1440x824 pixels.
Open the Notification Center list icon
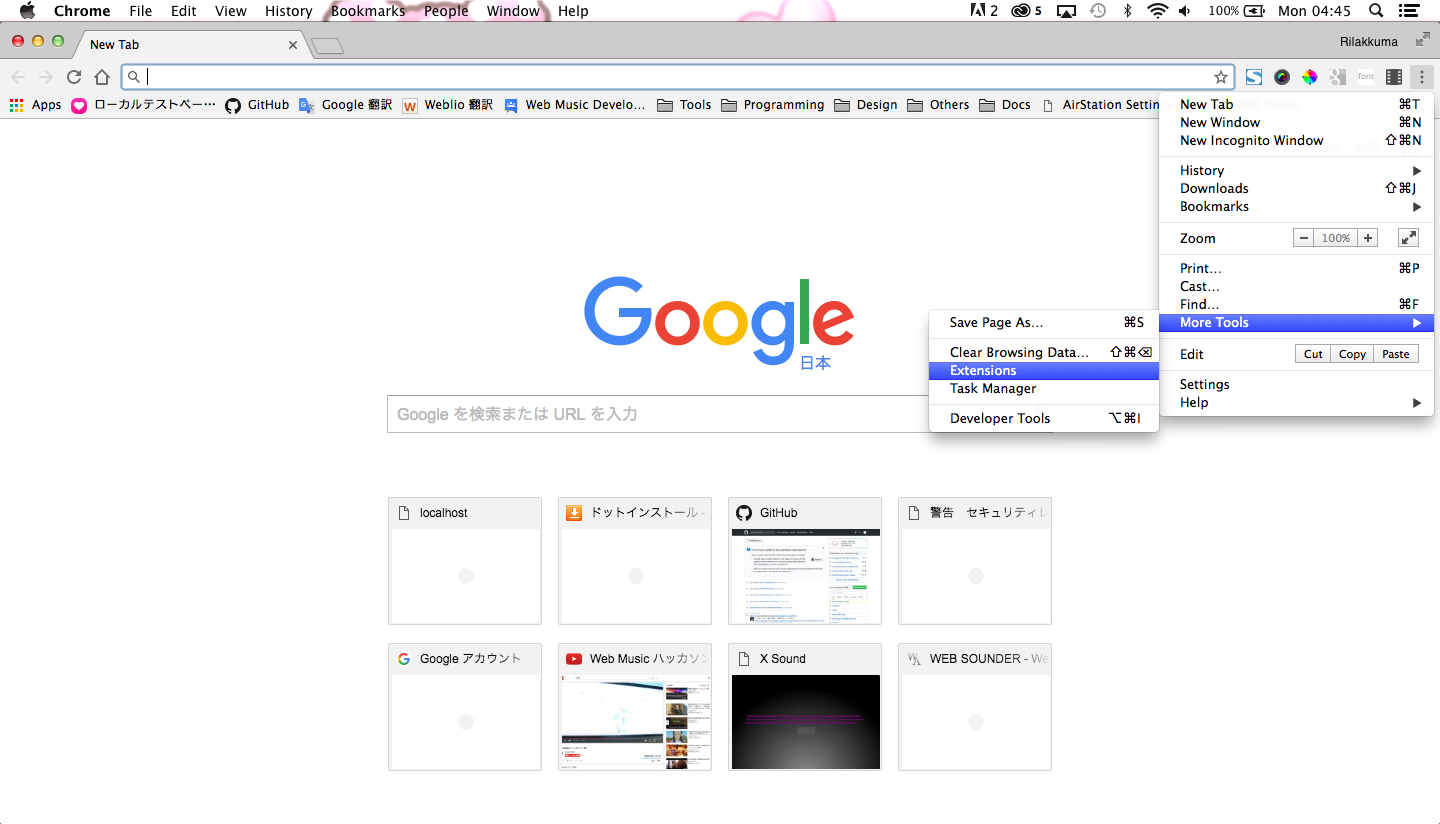1409,11
